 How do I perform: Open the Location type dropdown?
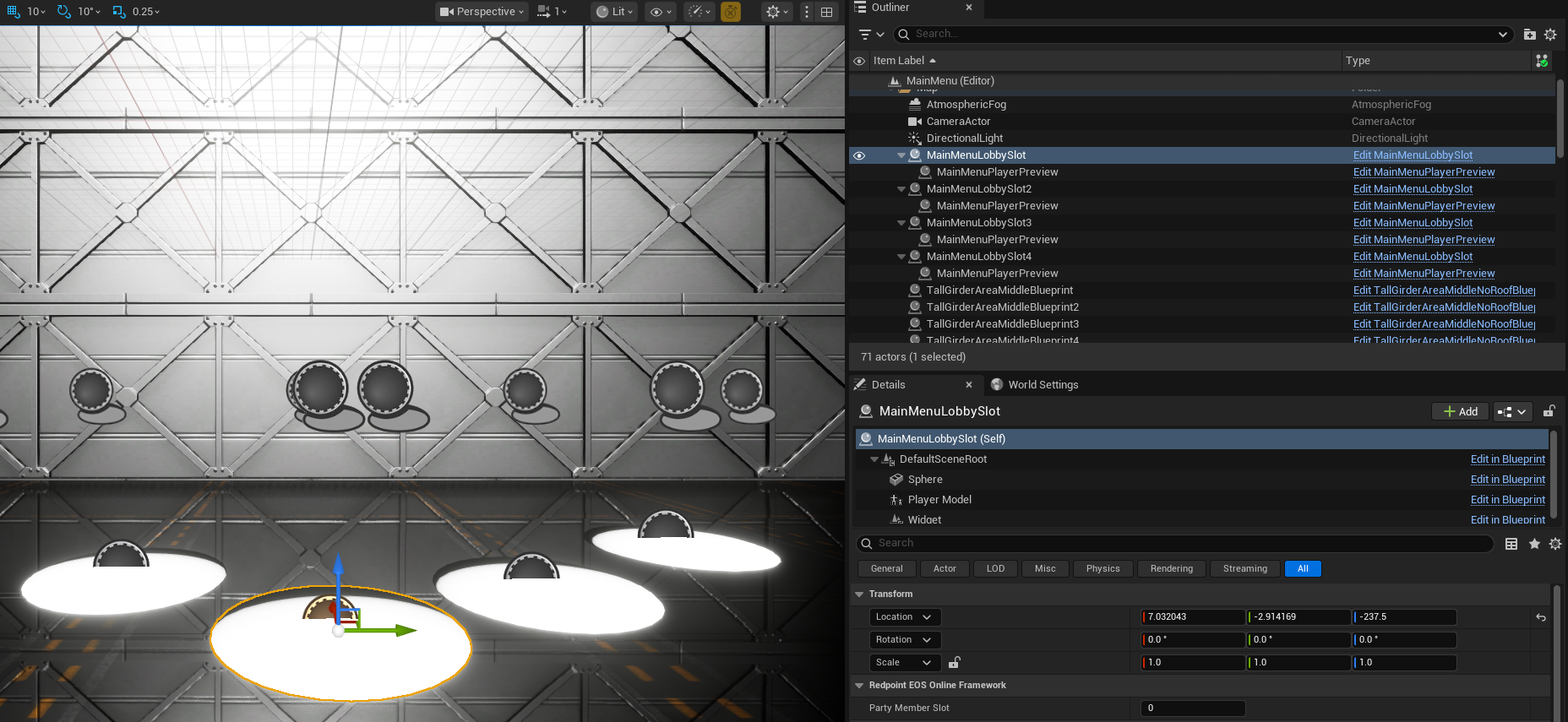pyautogui.click(x=905, y=617)
